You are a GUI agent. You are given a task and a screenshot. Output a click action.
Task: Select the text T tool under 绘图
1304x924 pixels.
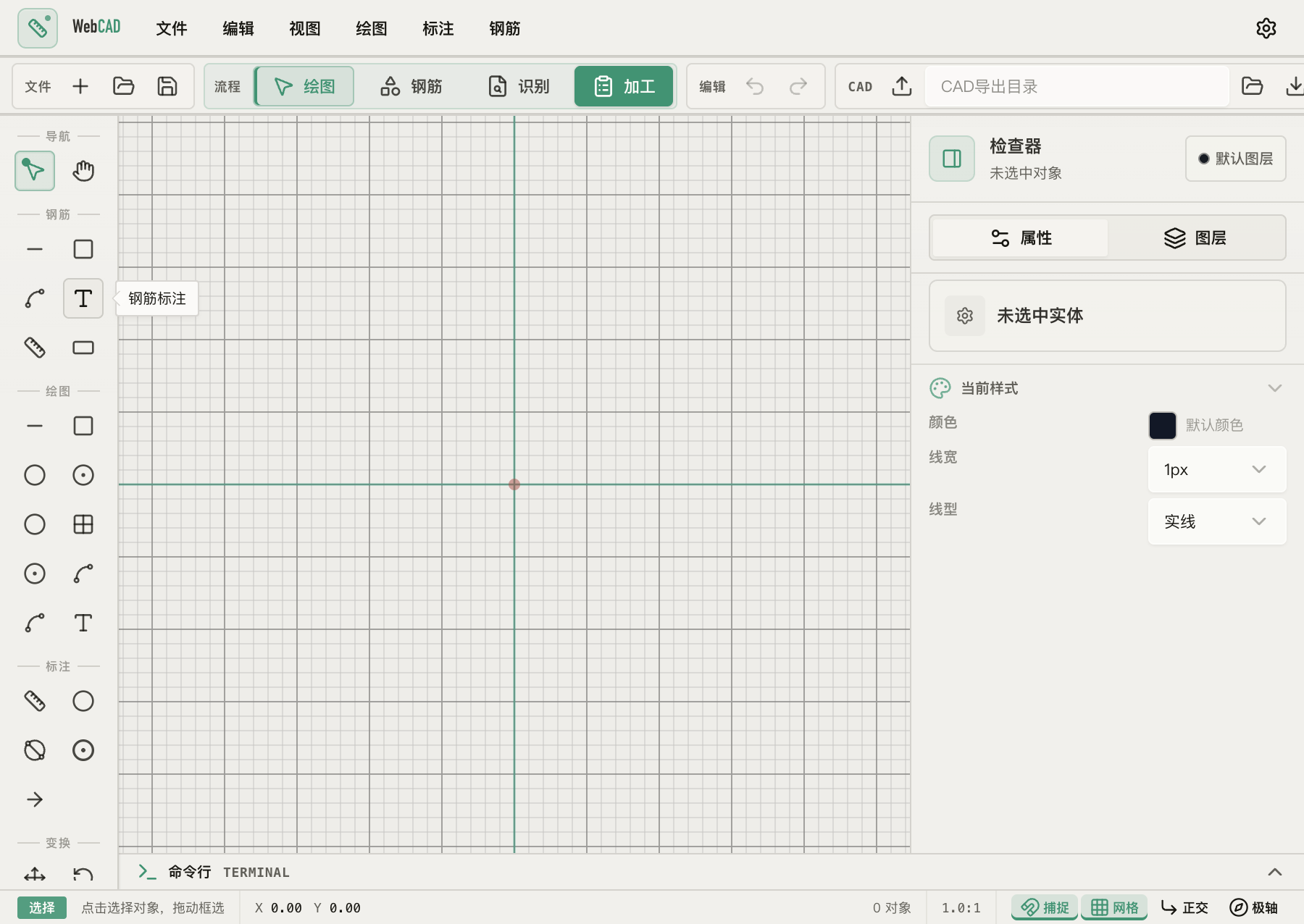click(x=83, y=623)
